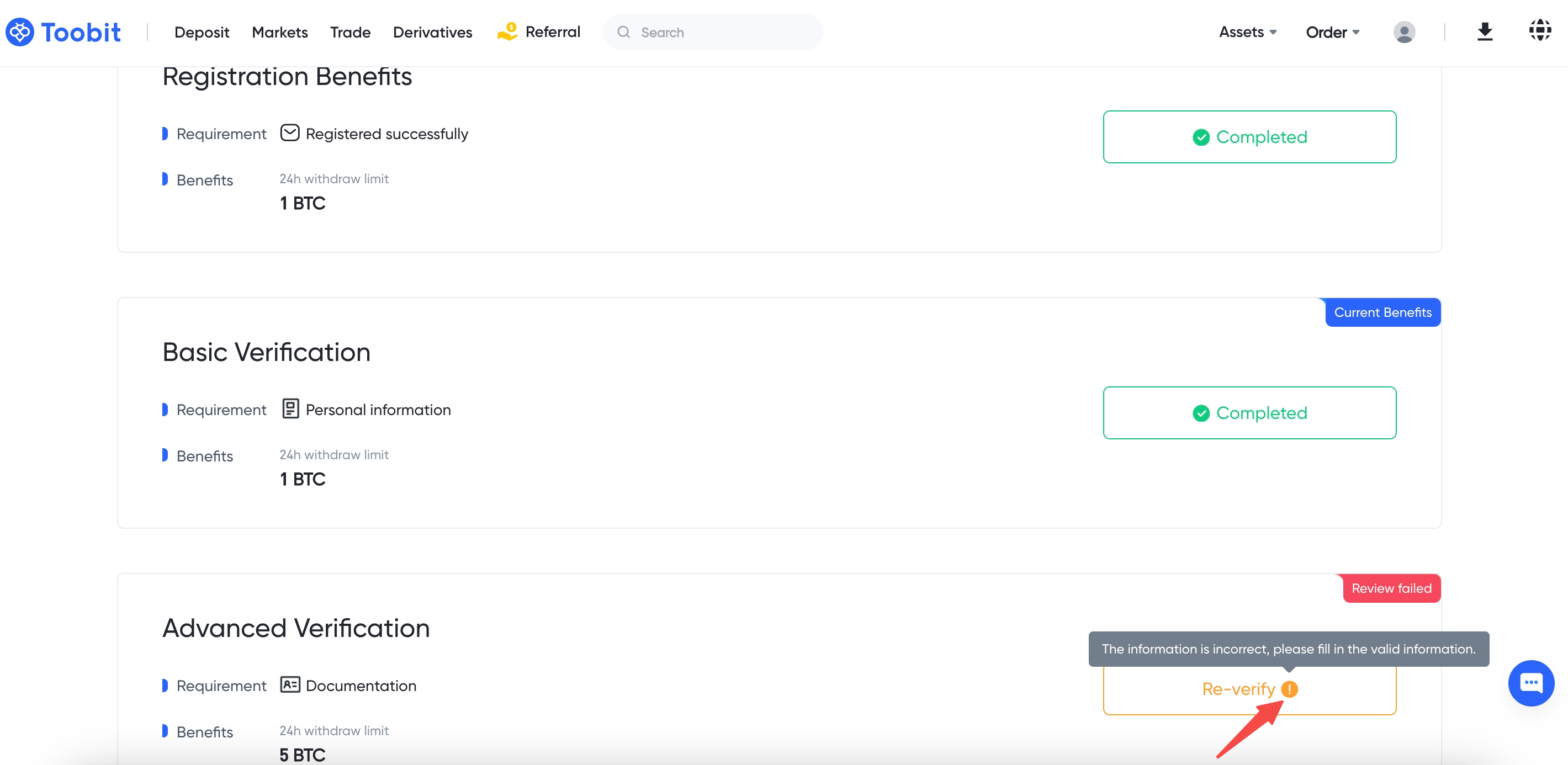
Task: Click the Documentation ID card icon
Action: [x=290, y=684]
